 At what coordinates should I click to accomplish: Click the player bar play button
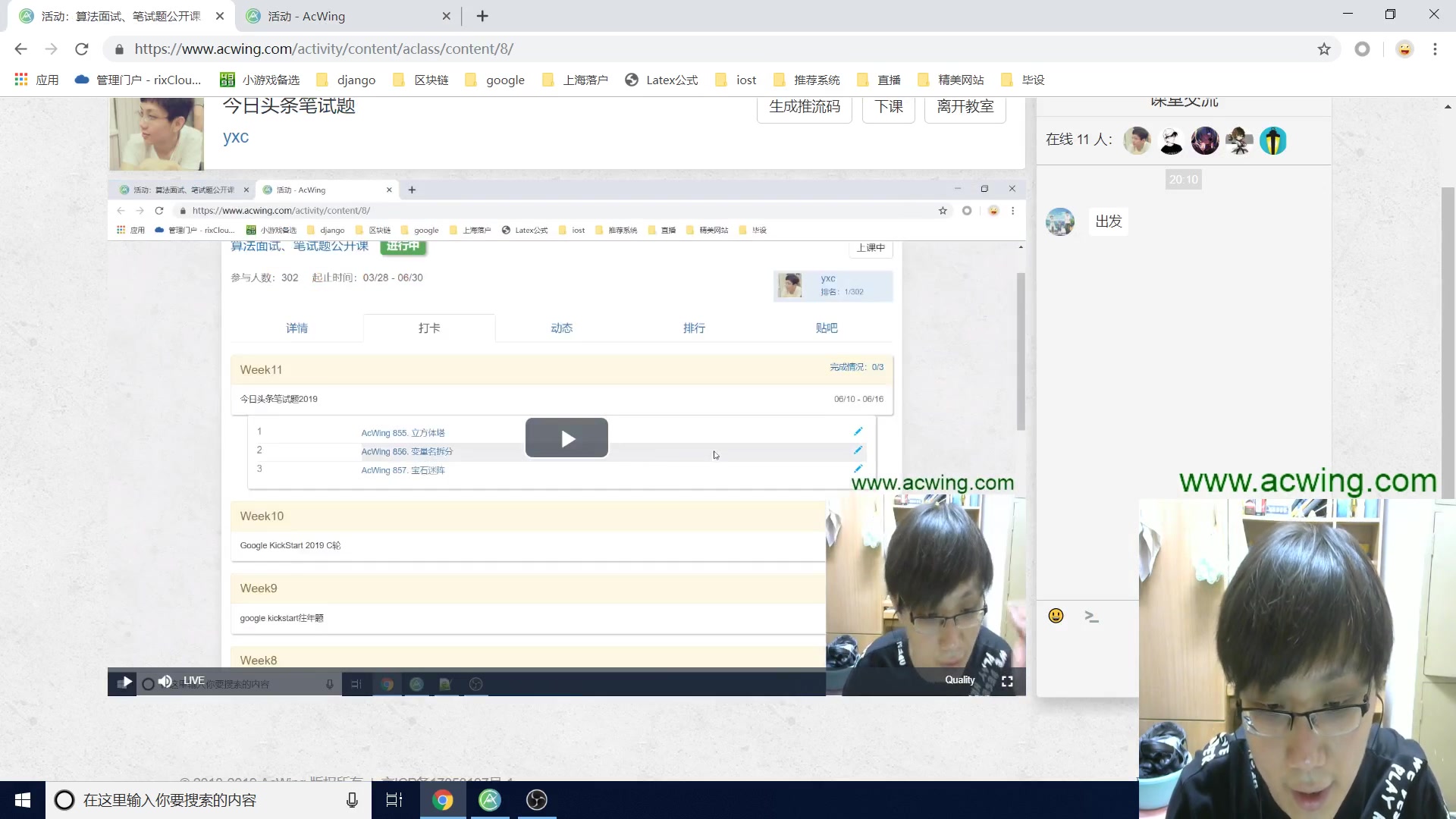126,682
